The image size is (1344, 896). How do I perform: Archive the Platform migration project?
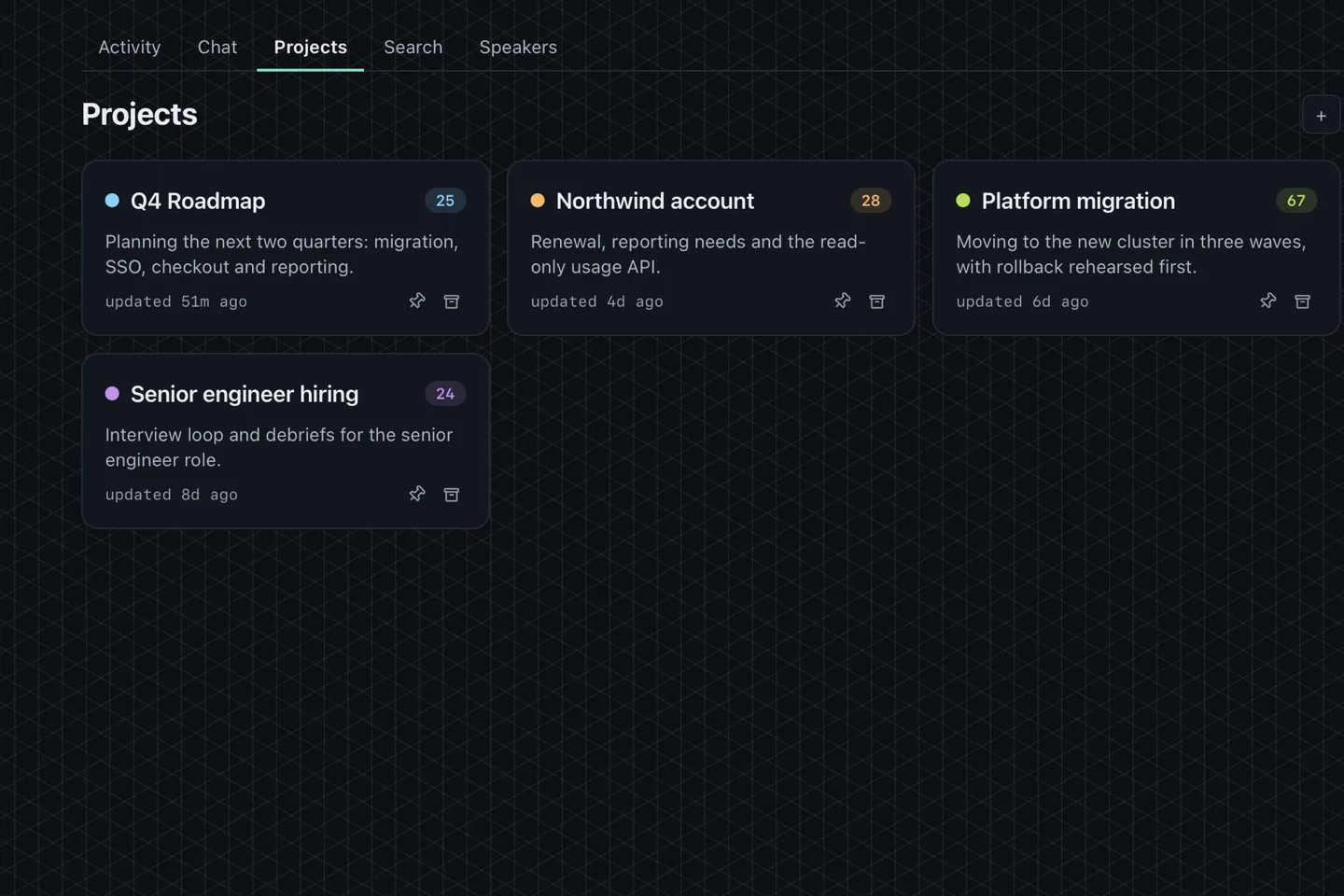tap(1303, 301)
